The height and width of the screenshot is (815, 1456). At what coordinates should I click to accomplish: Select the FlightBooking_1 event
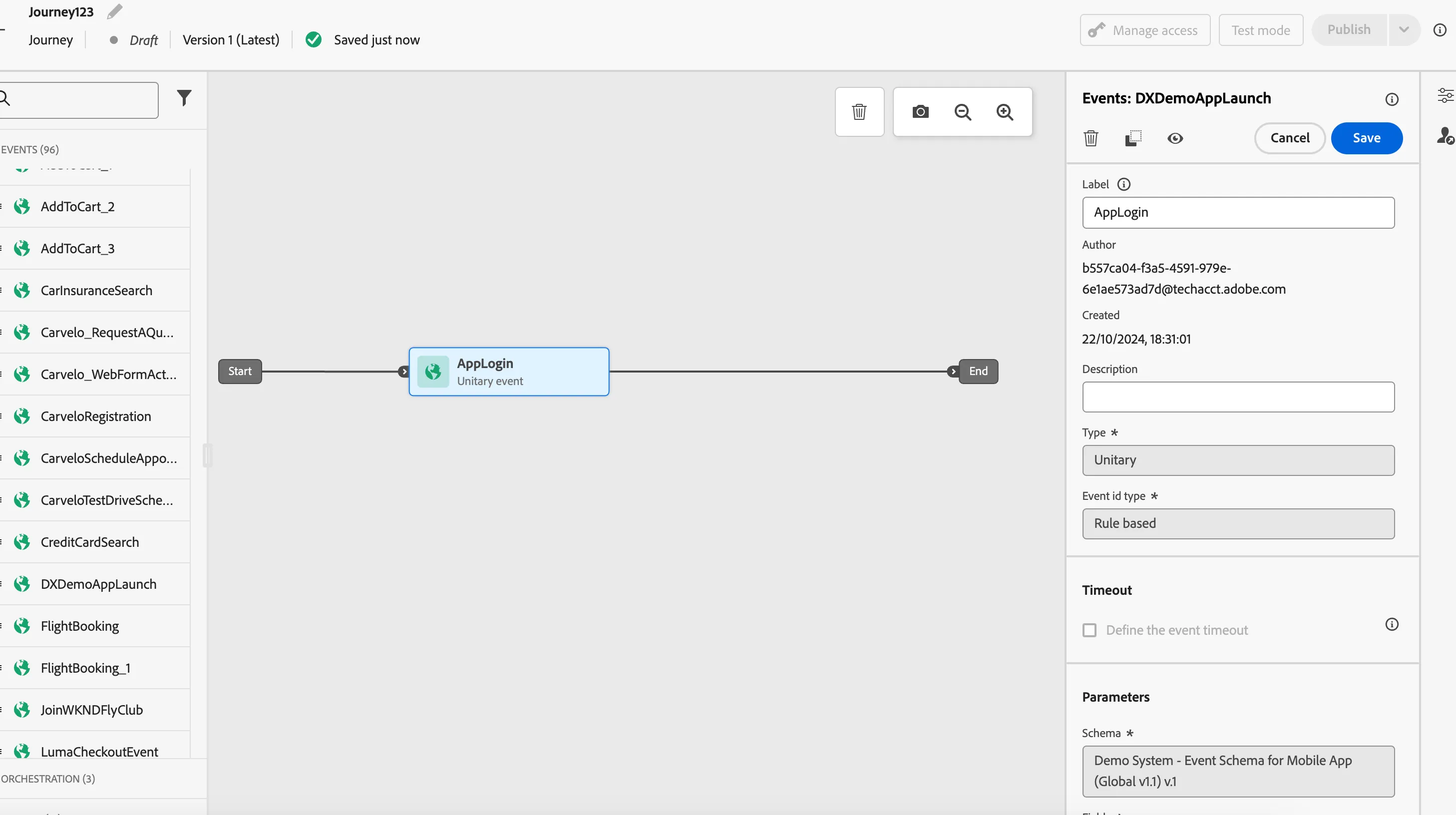(x=95, y=668)
